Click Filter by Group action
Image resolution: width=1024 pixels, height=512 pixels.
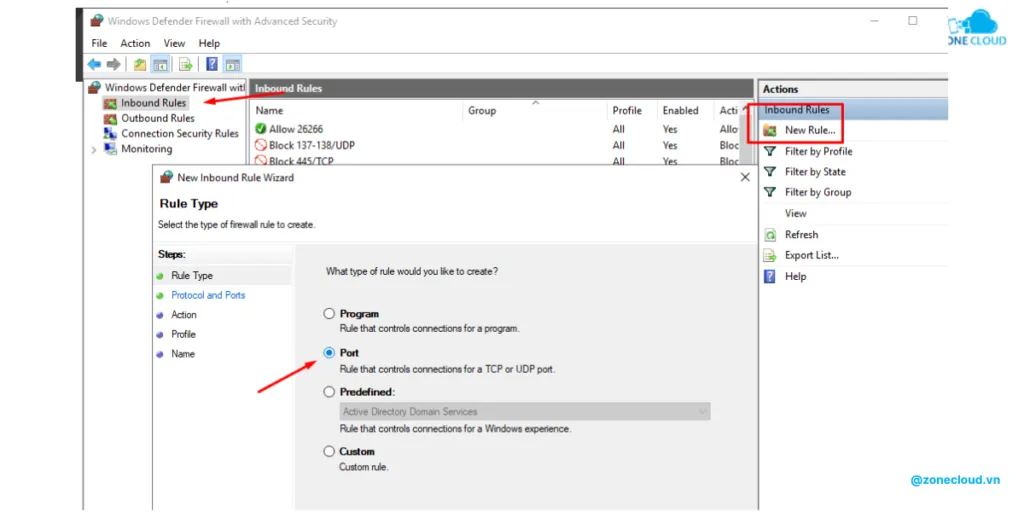click(818, 192)
